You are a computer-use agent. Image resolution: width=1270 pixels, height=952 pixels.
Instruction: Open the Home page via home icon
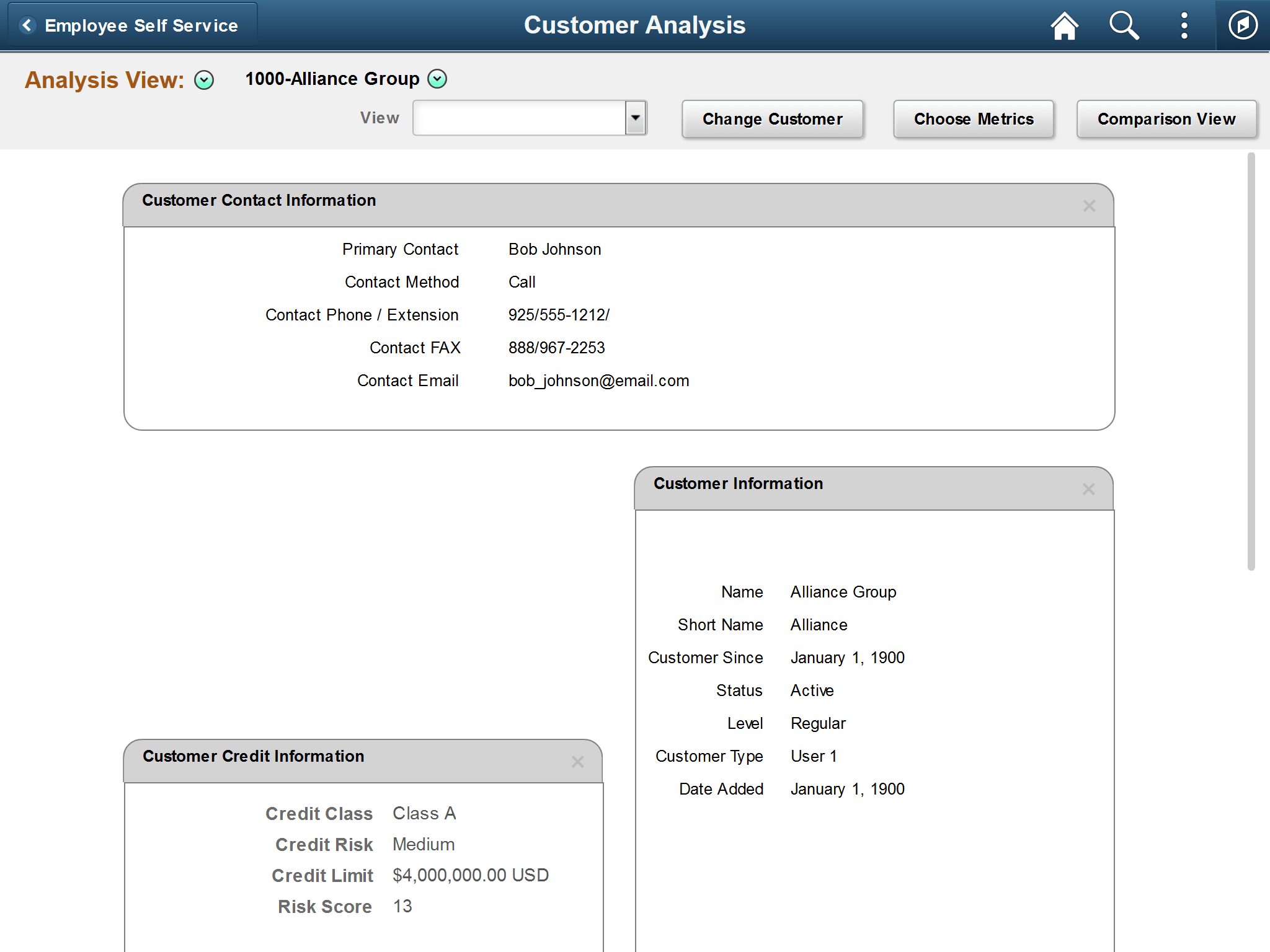tap(1064, 25)
